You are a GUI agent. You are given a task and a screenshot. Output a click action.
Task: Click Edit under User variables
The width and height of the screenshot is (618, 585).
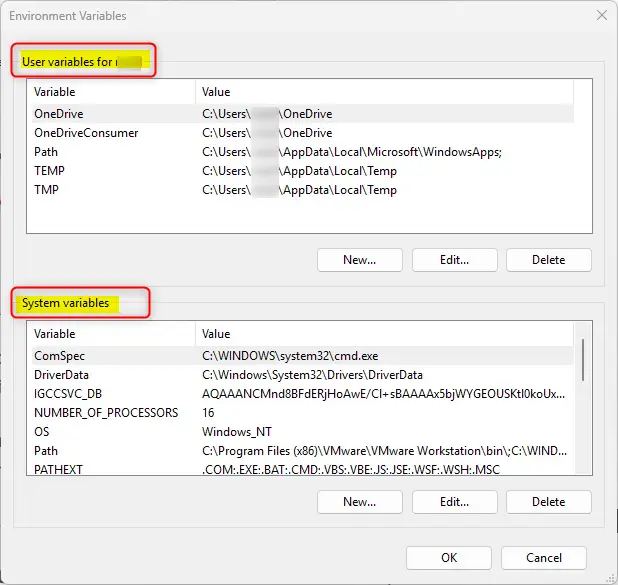click(454, 260)
